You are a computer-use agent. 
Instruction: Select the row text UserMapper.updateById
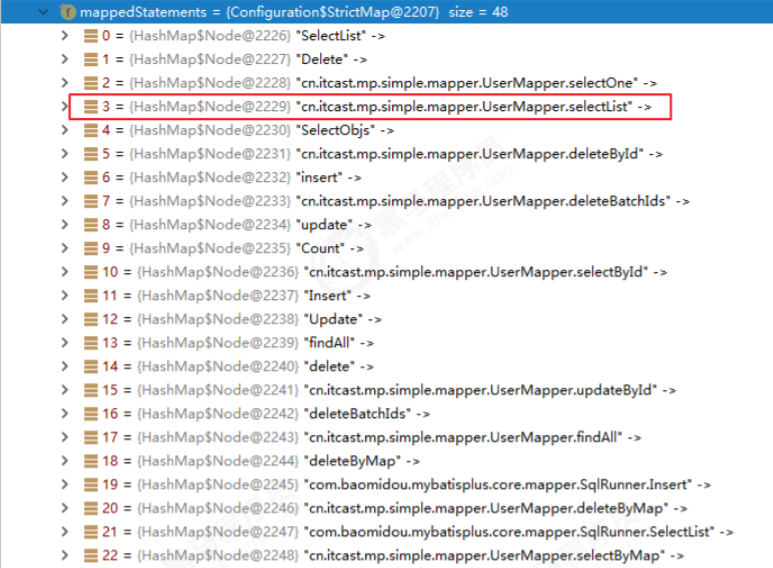coord(389,390)
